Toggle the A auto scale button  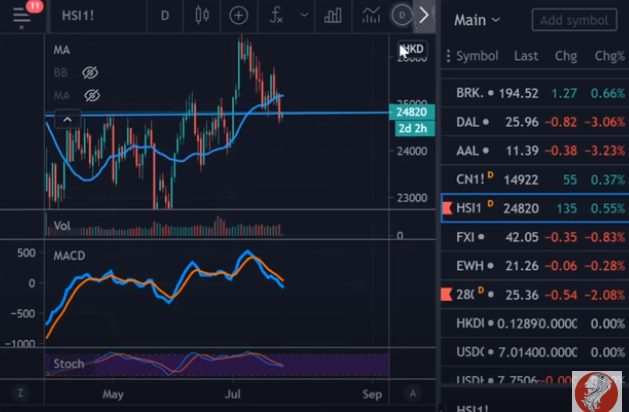pos(412,393)
